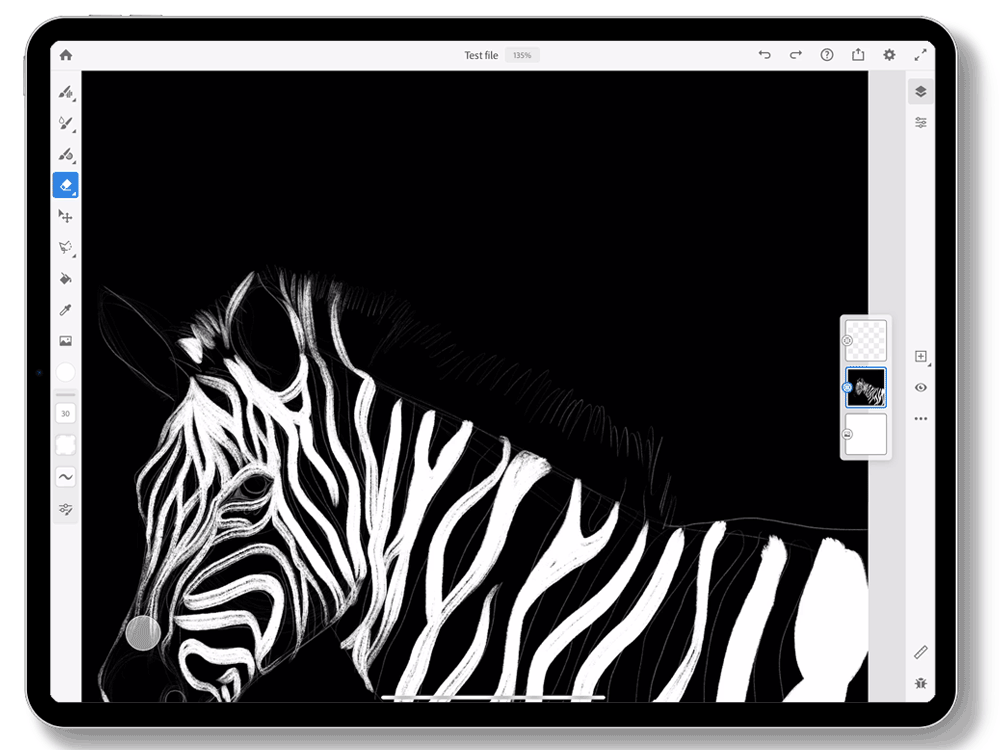Tap the circular touch shortcut on canvas
Image resolution: width=1000 pixels, height=750 pixels.
pyautogui.click(x=143, y=633)
